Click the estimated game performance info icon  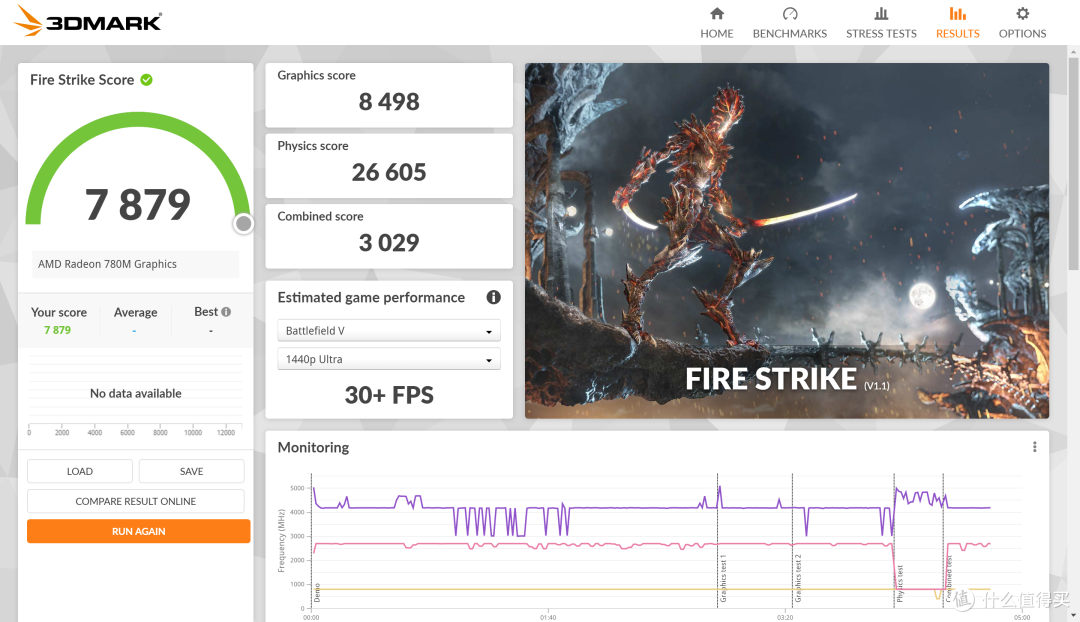point(493,297)
